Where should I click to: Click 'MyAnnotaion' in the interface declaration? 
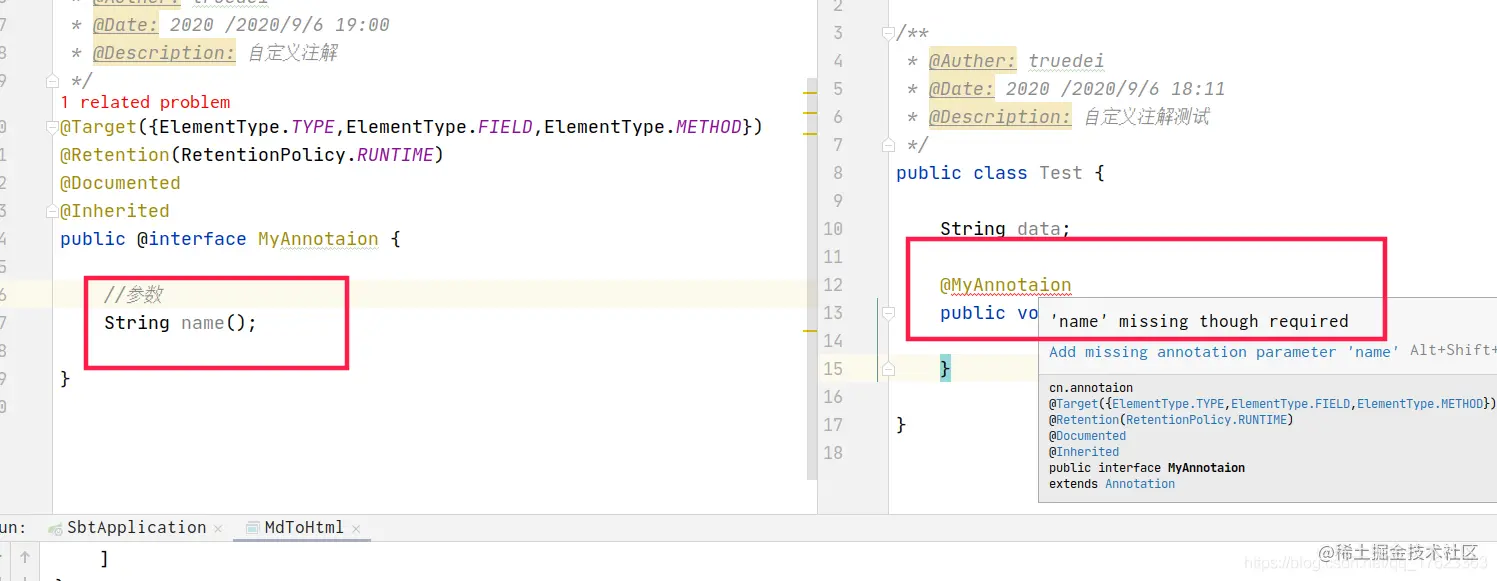tap(318, 239)
